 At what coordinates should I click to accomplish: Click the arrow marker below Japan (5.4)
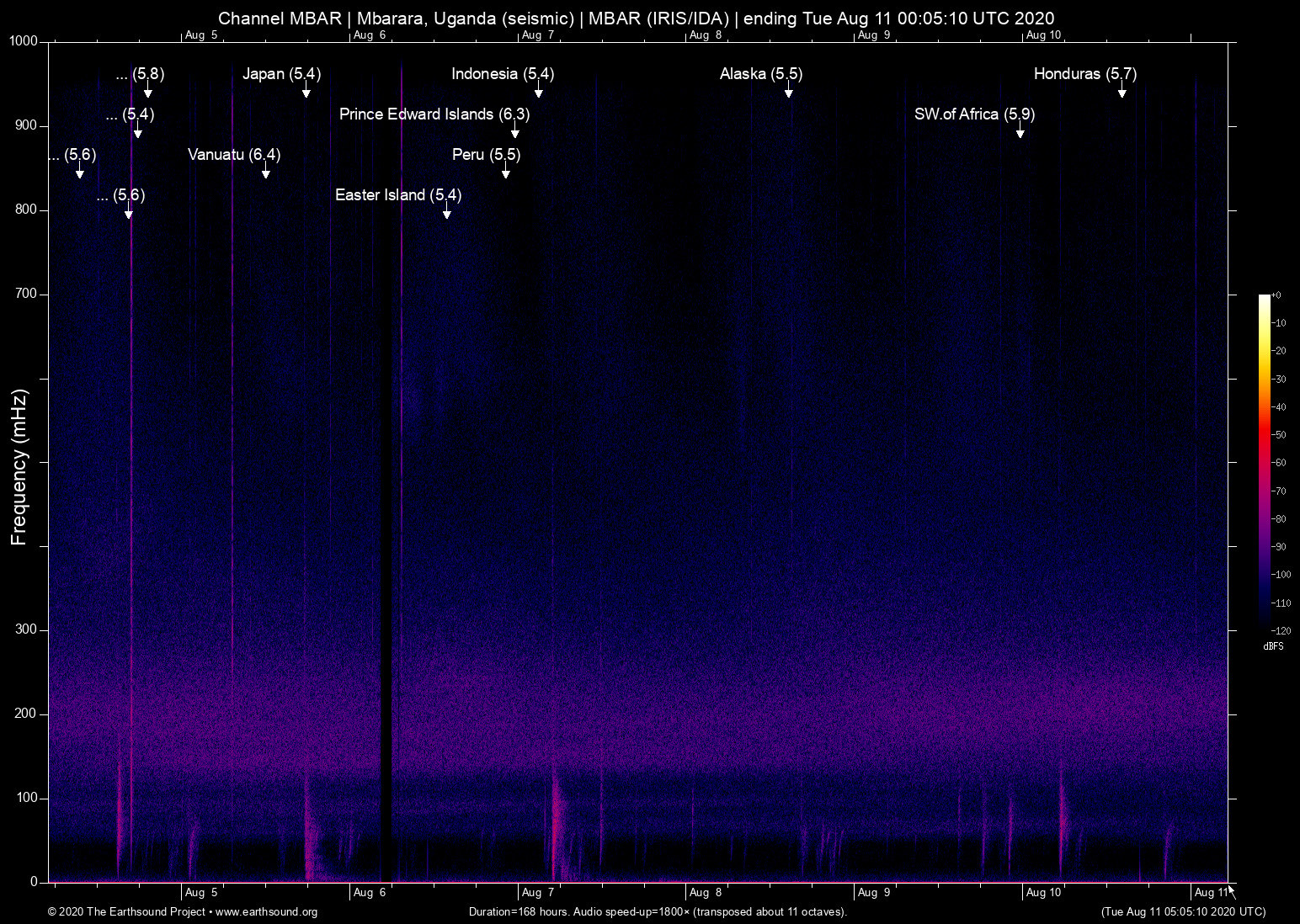[306, 92]
